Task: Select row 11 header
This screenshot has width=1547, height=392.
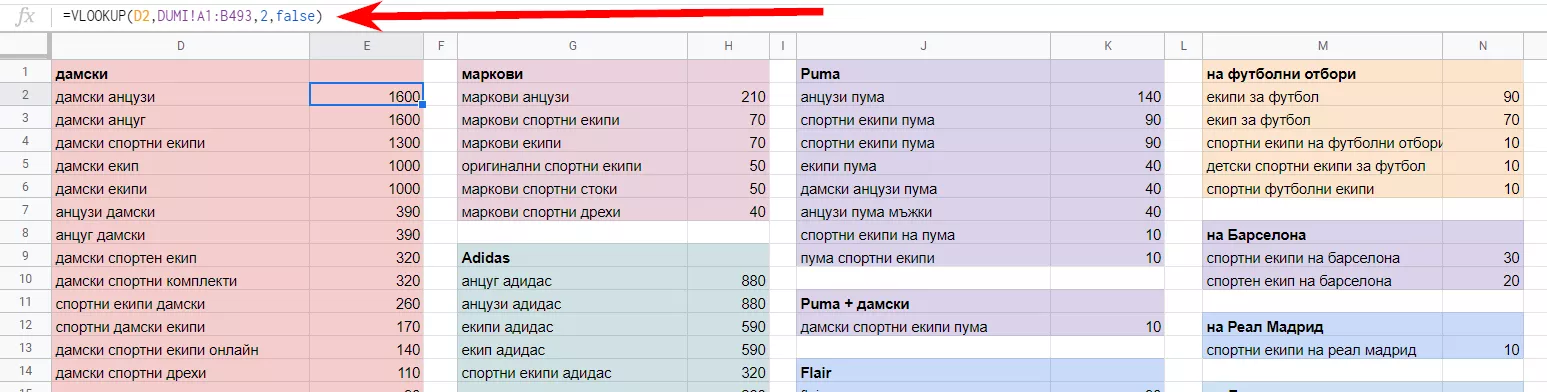Action: coord(25,304)
